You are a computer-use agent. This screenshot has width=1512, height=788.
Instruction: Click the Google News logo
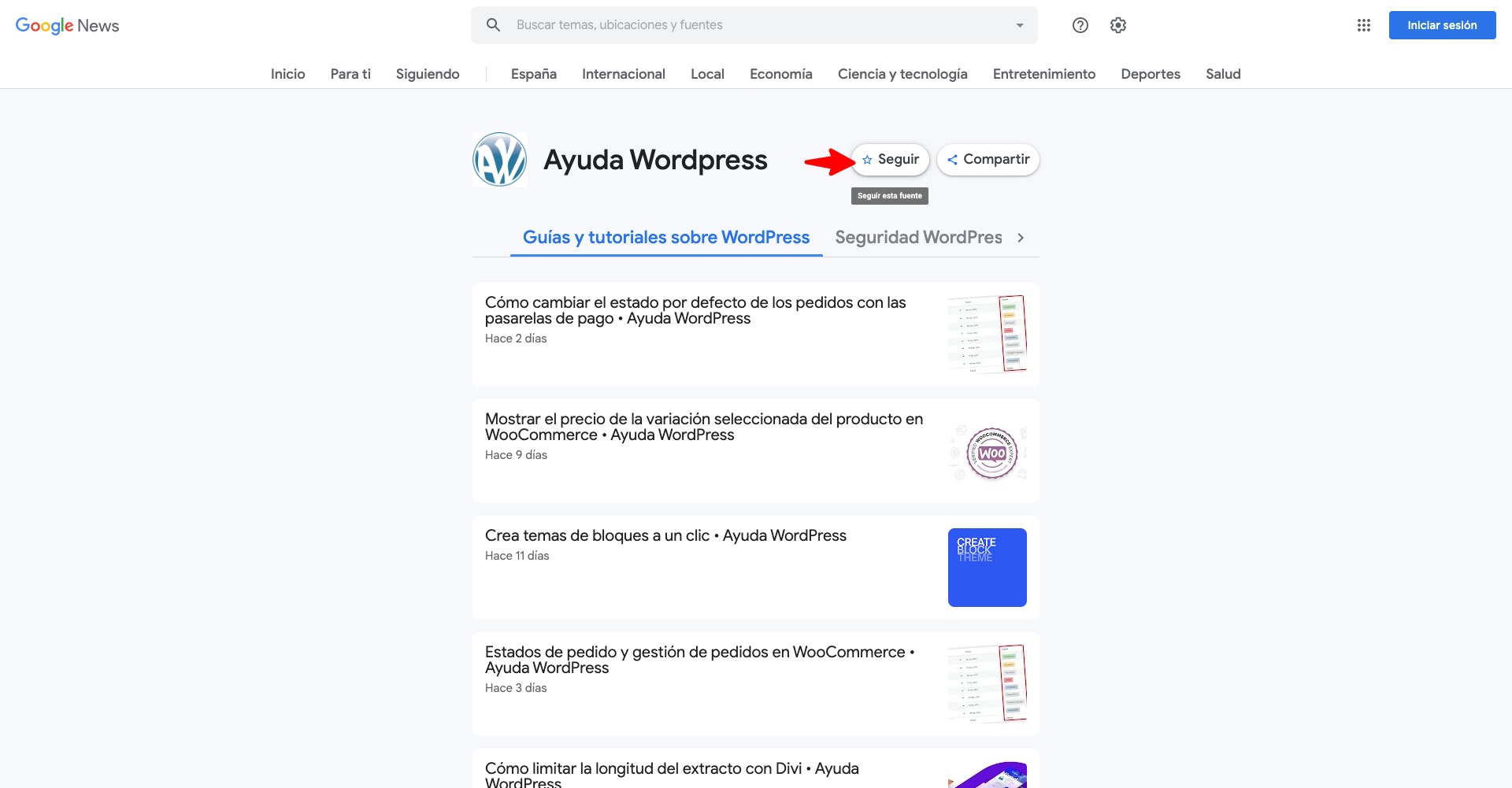(67, 24)
